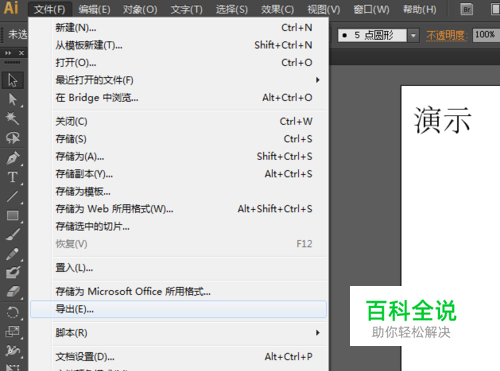Choose 关闭(C) menu entry
Viewport: 500px width, 371px height.
point(178,121)
